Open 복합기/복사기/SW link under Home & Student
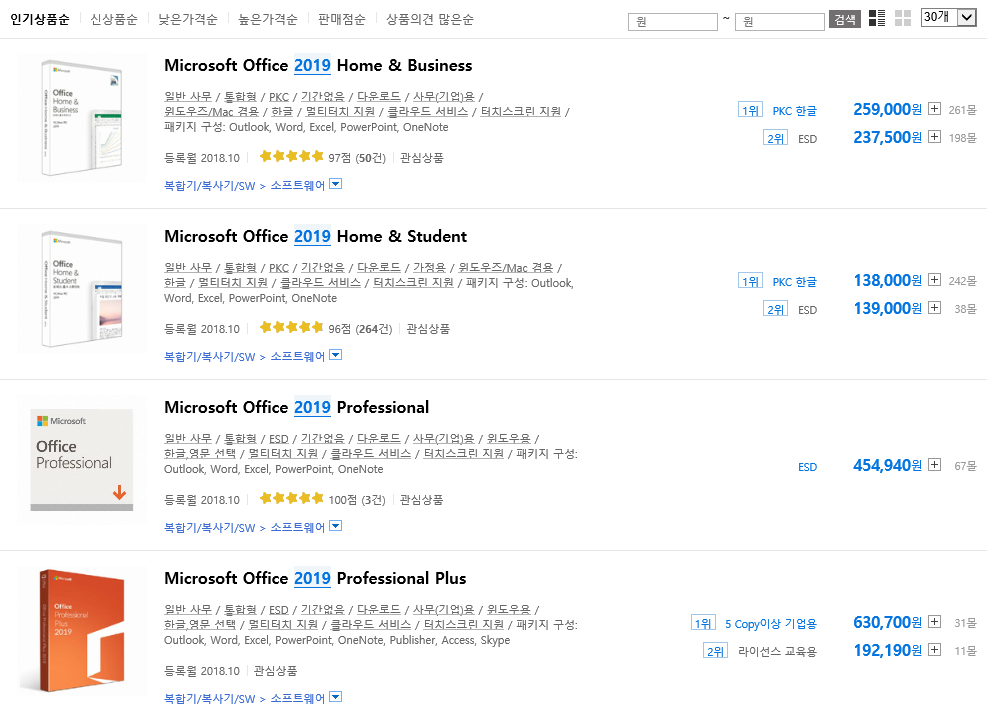The width and height of the screenshot is (995, 718). [209, 356]
